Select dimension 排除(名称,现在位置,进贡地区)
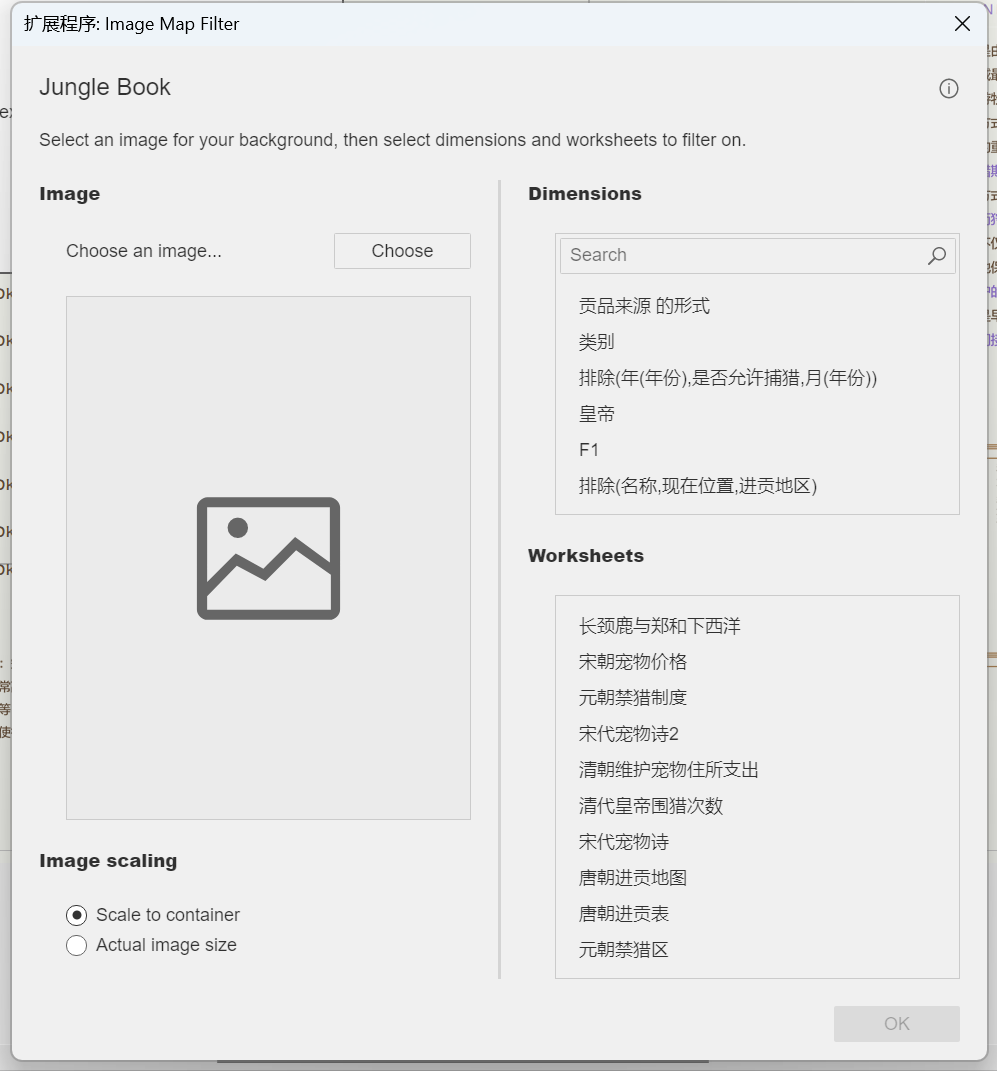997x1071 pixels. [x=697, y=486]
